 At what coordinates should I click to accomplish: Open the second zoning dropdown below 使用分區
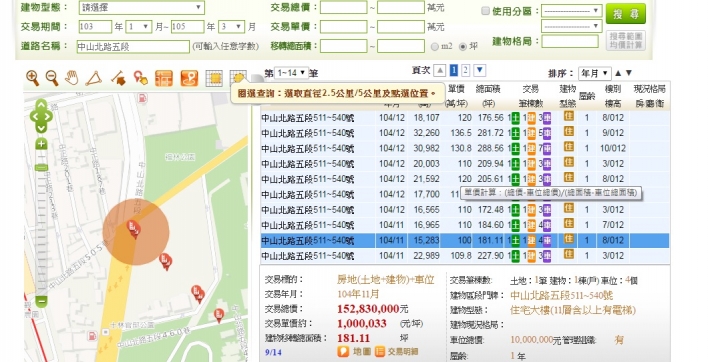point(571,26)
